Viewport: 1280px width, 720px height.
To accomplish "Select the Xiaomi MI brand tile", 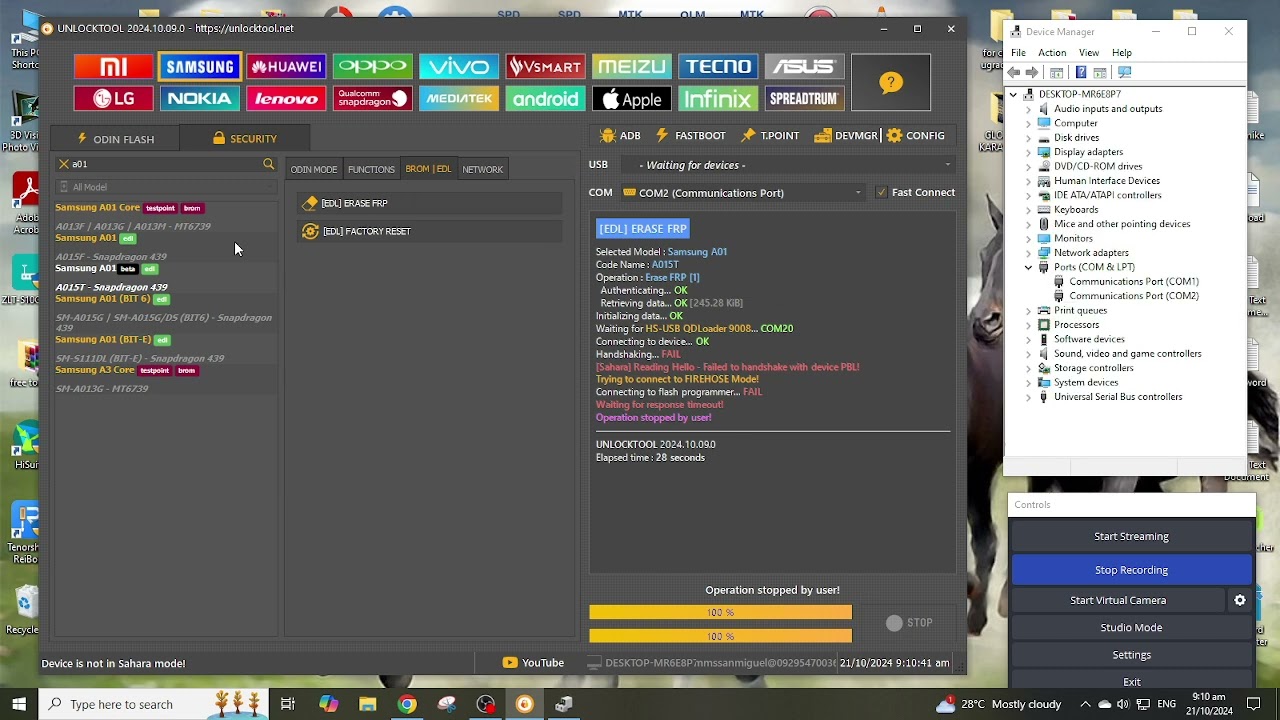I will 113,67.
